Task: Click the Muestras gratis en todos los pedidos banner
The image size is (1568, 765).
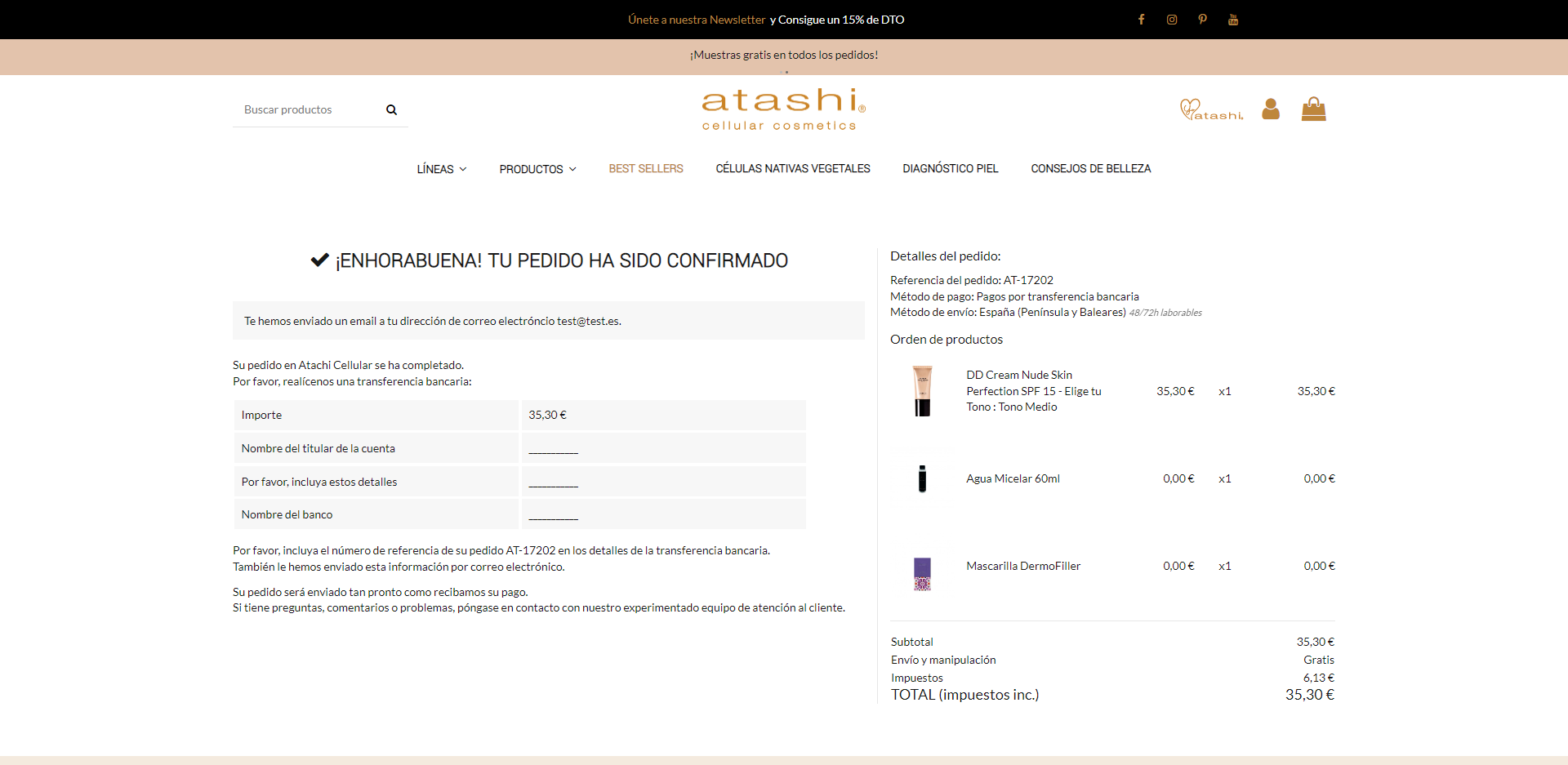Action: [x=784, y=55]
